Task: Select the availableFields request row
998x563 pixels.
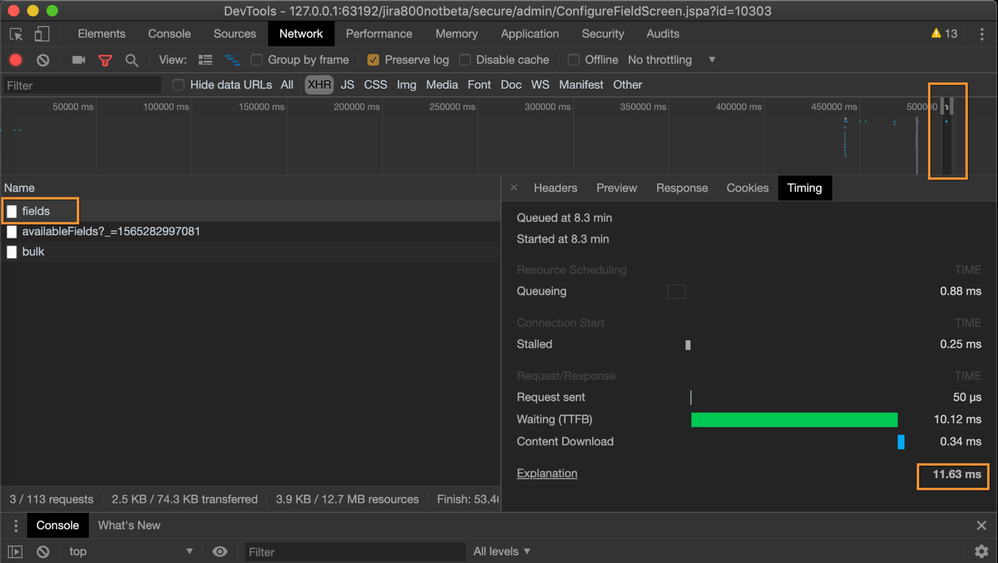Action: click(x=251, y=232)
